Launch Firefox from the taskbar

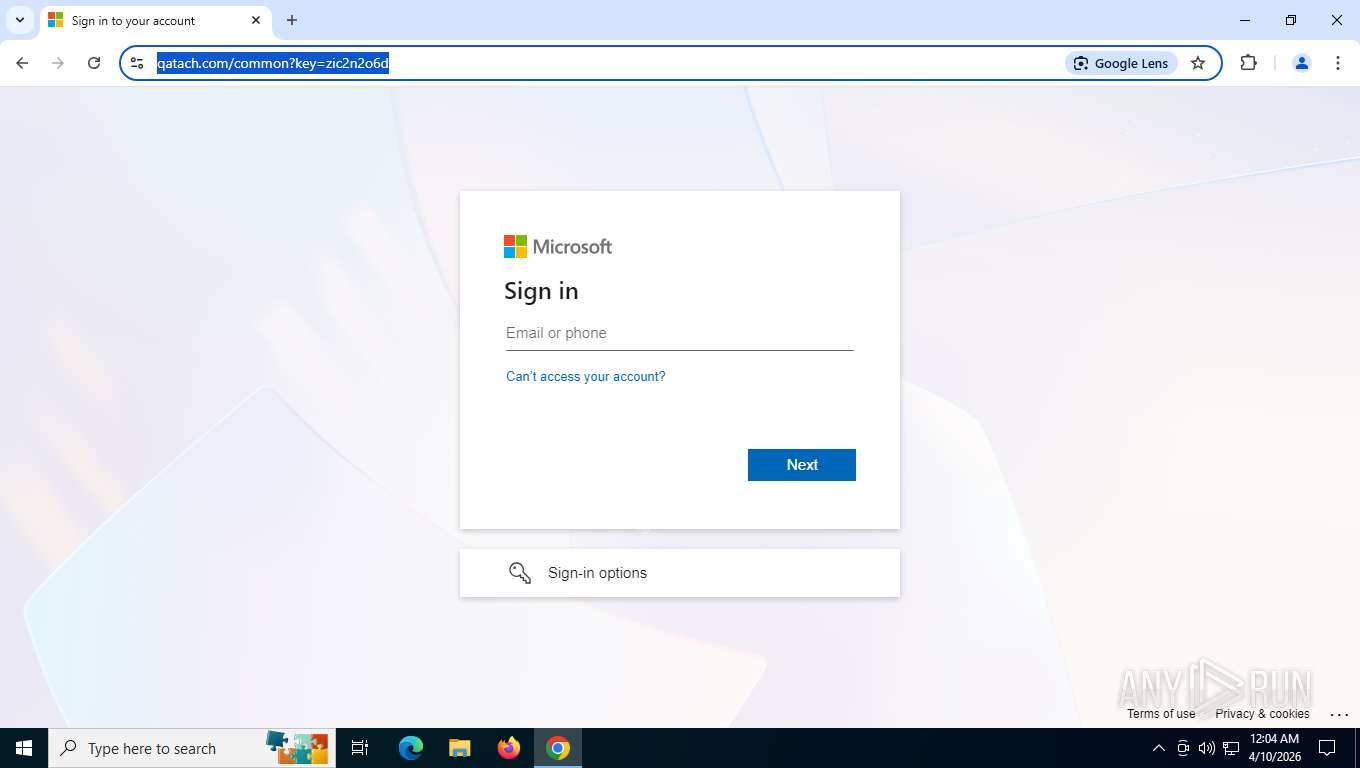click(509, 748)
